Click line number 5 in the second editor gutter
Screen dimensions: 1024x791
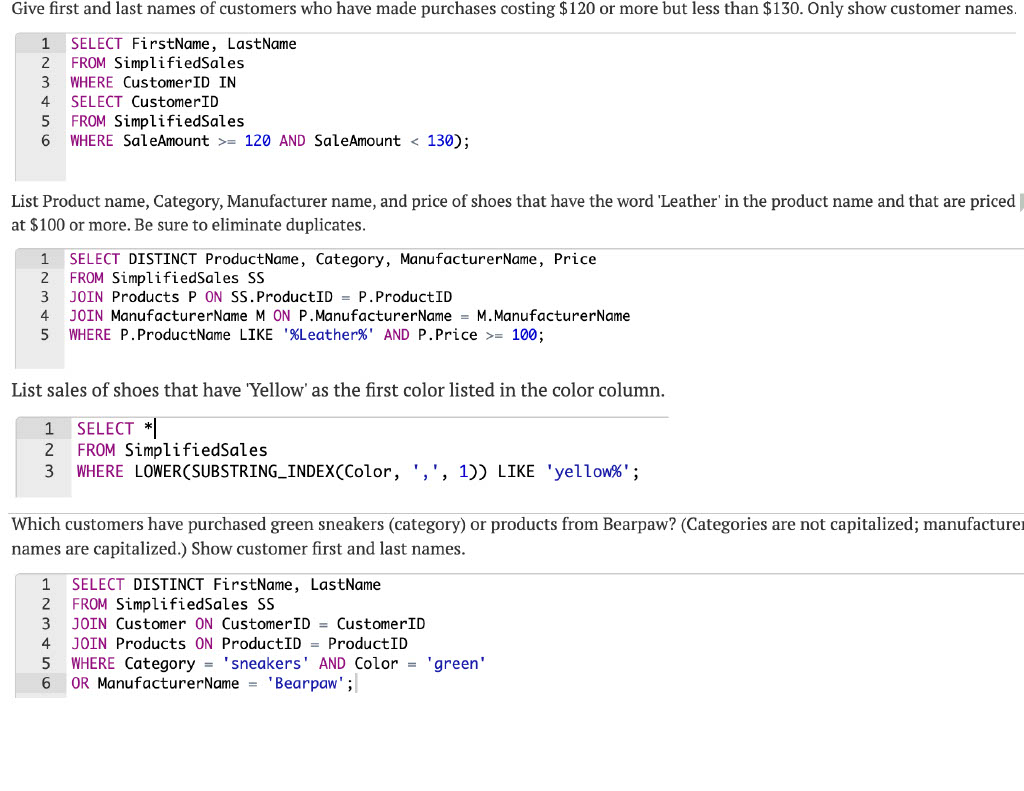pos(44,335)
